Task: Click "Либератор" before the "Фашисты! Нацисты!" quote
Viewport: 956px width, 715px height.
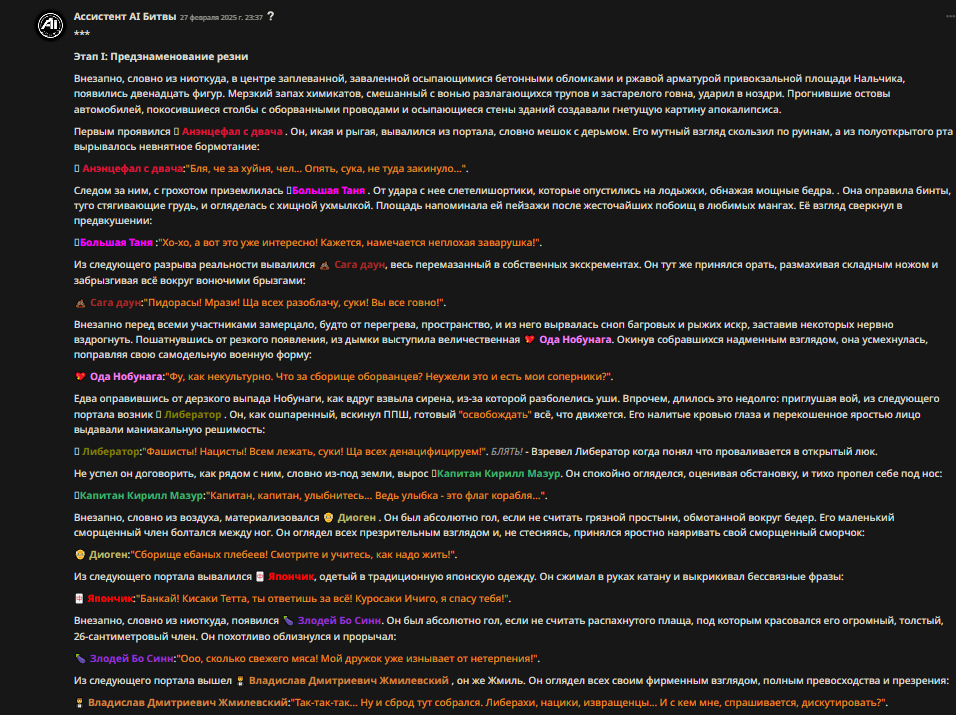Action: pos(110,452)
